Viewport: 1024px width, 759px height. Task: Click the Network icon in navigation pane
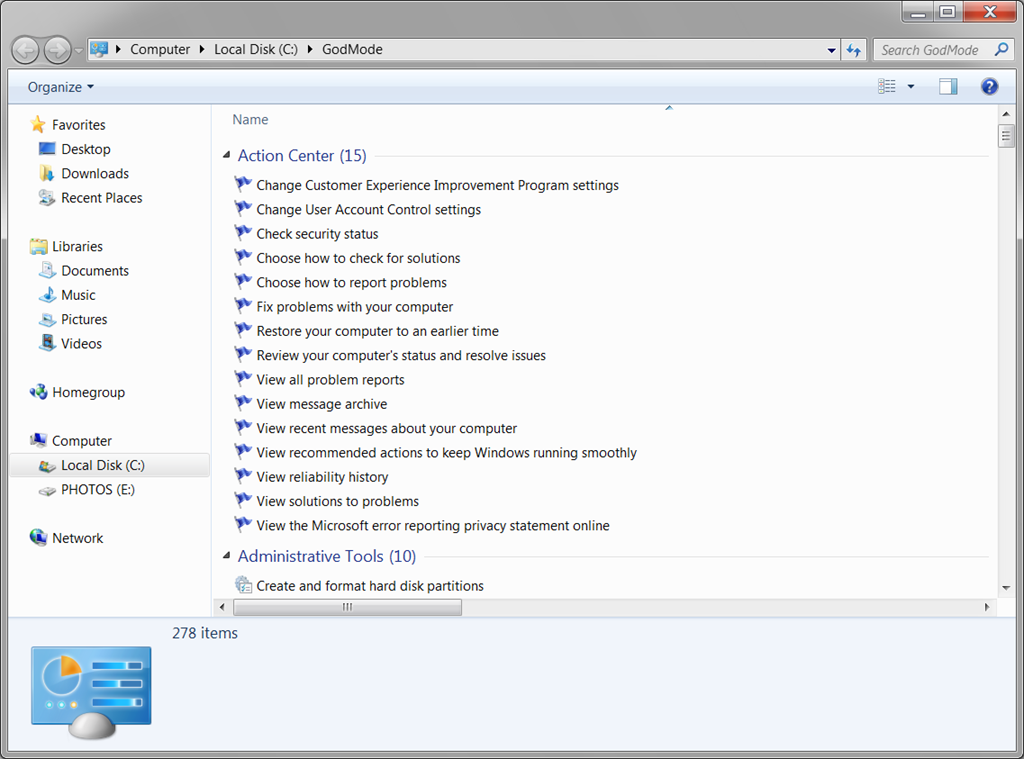coord(39,538)
